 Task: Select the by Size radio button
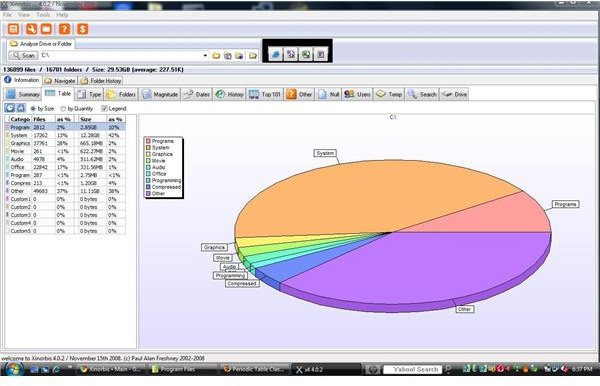[x=33, y=109]
